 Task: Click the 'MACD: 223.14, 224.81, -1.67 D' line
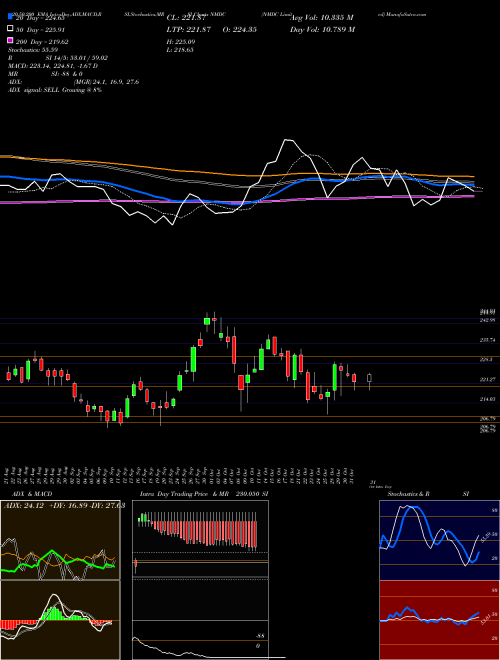pyautogui.click(x=53, y=66)
